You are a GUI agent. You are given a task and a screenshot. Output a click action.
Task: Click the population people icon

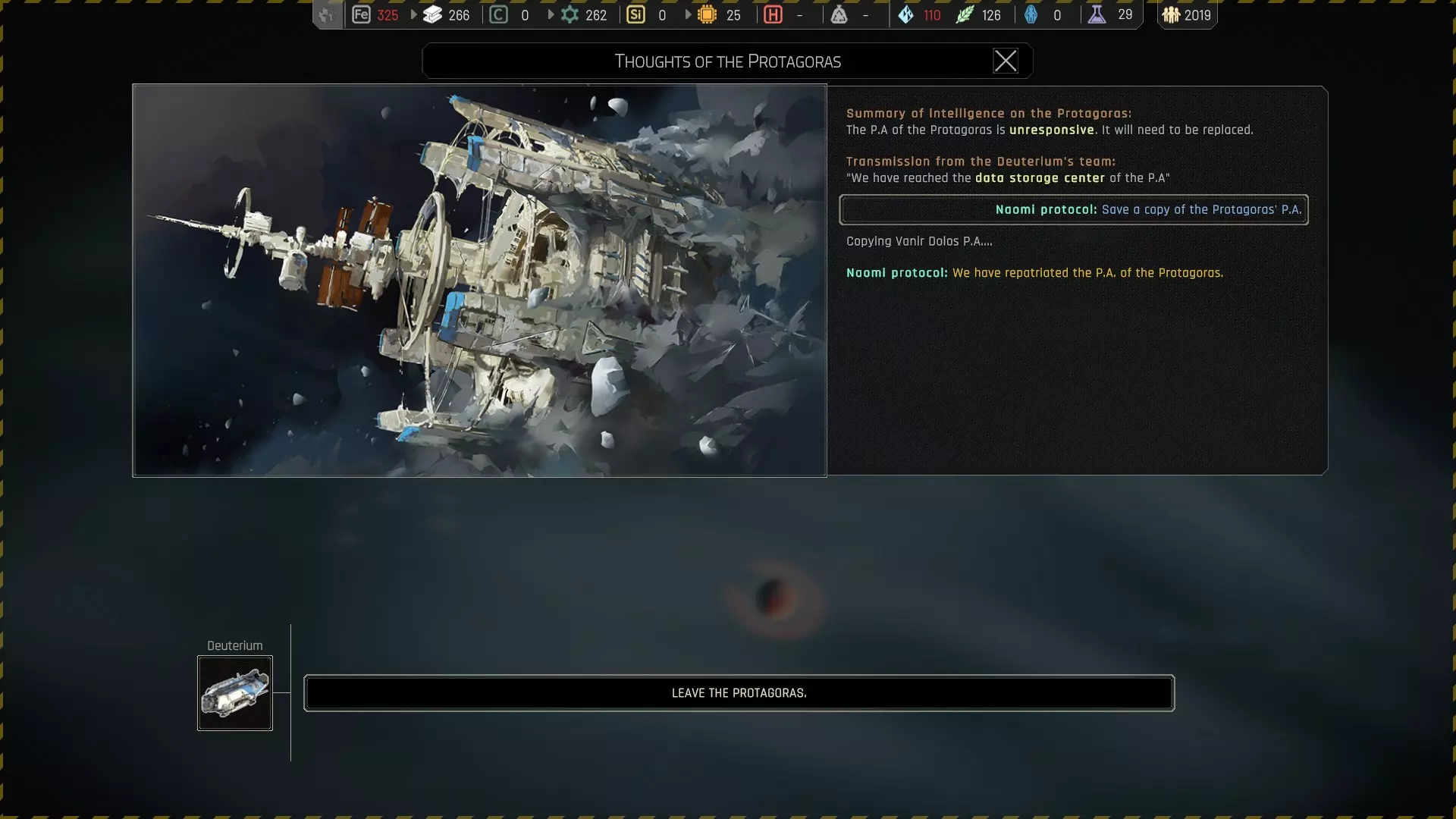1171,14
